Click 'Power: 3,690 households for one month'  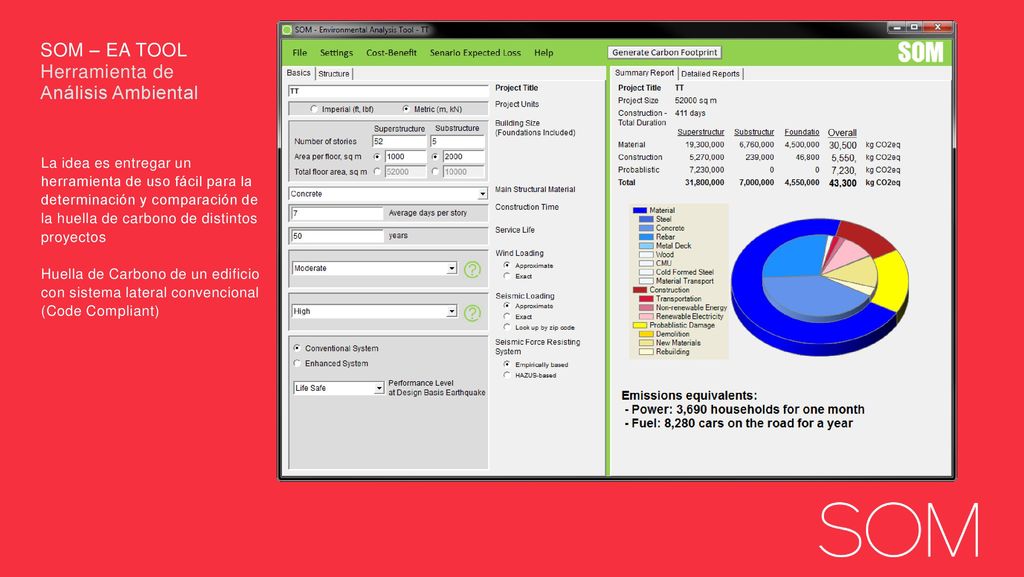748,409
